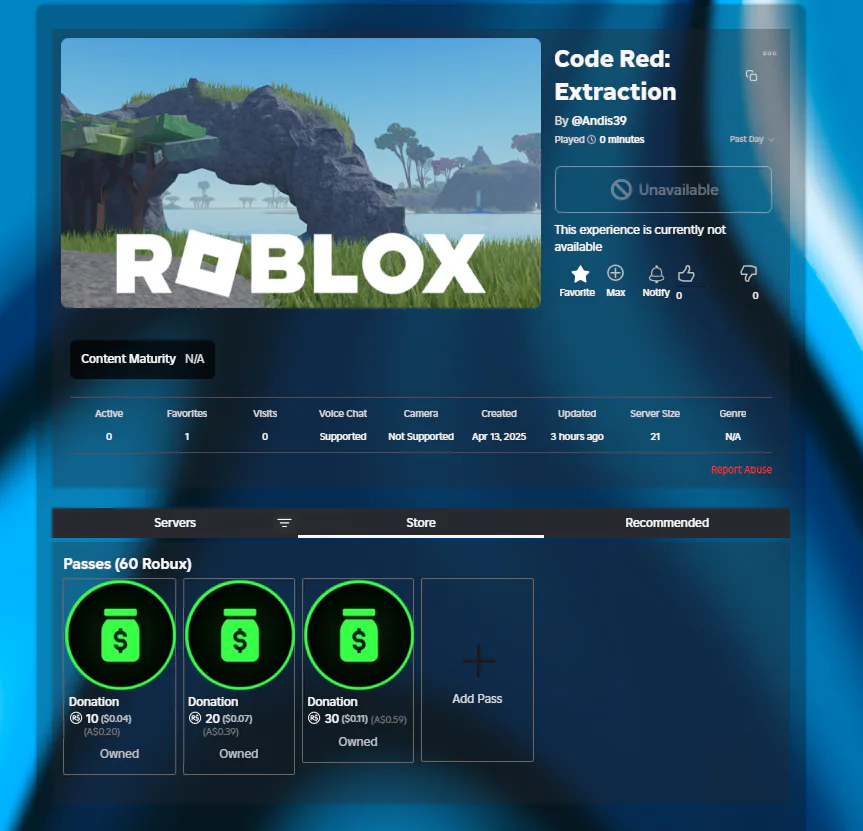Switch to the Recommended tab

tap(667, 522)
